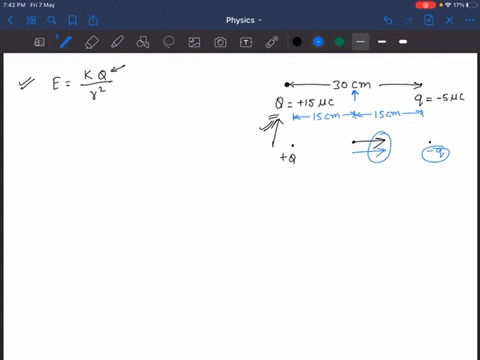Select the medium stroke width
This screenshot has height=360, width=480.
382,42
